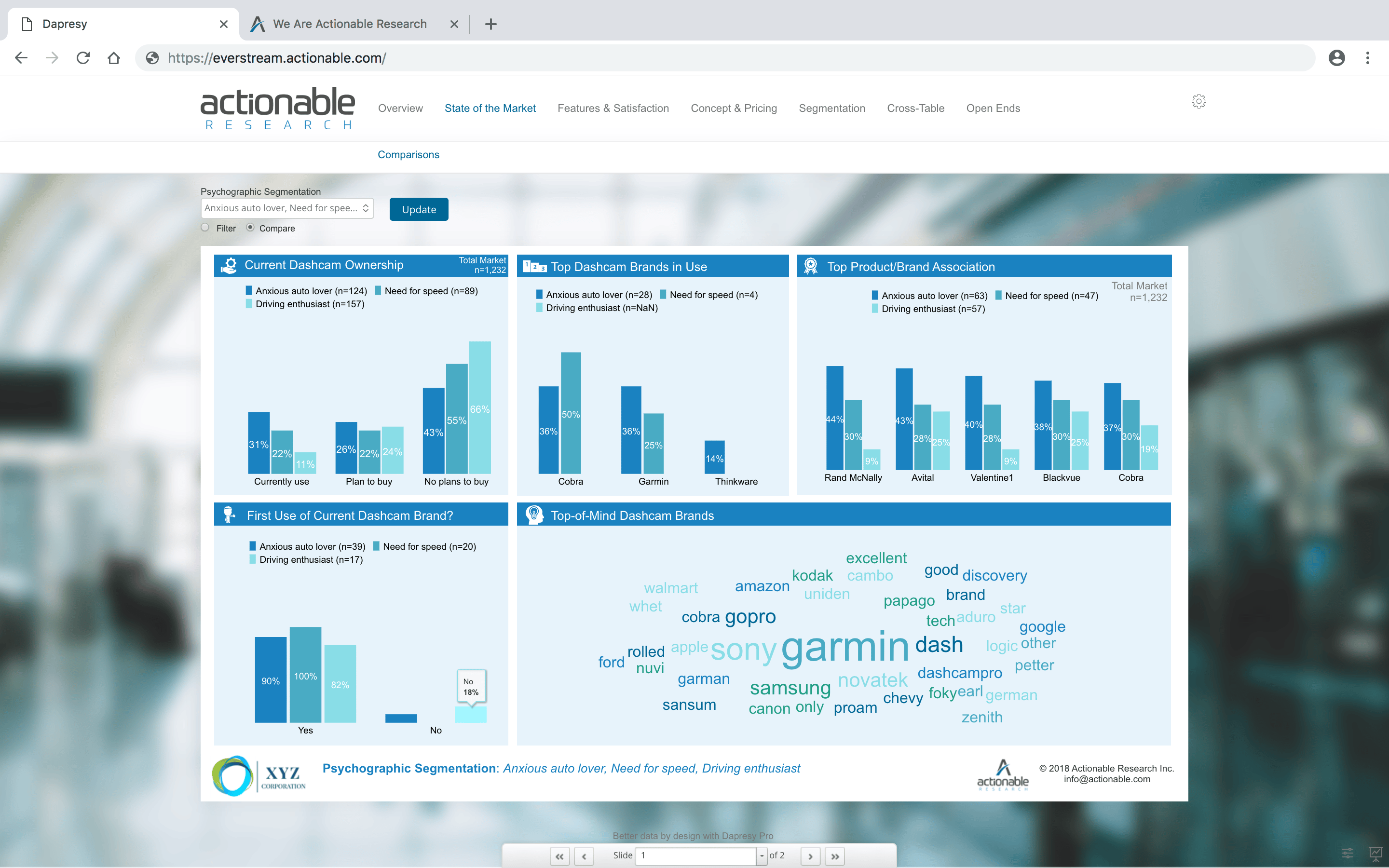Click the 50% Cobra bar in Brands in Use
The image size is (1389, 868).
[571, 413]
